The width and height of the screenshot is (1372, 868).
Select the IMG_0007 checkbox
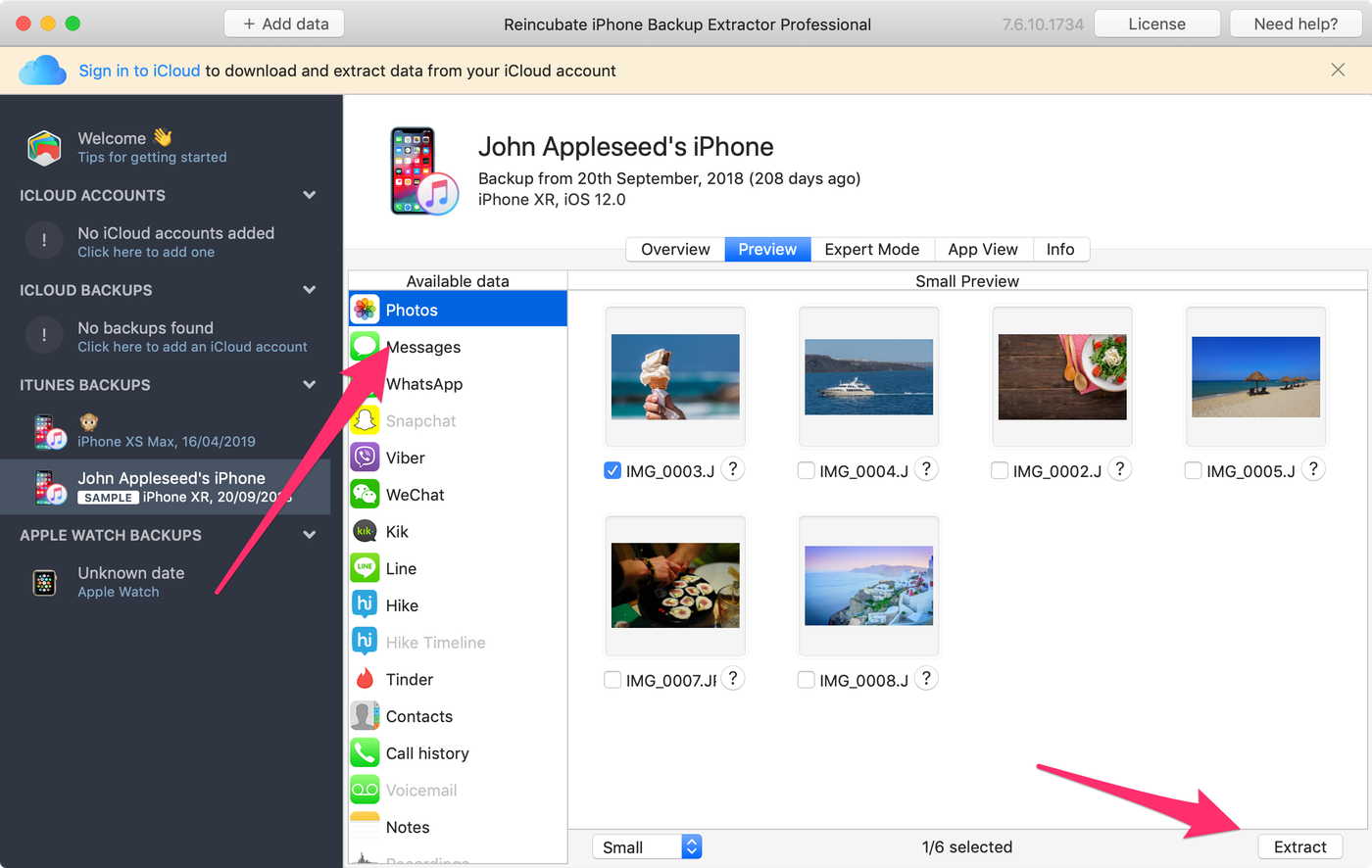click(x=612, y=680)
